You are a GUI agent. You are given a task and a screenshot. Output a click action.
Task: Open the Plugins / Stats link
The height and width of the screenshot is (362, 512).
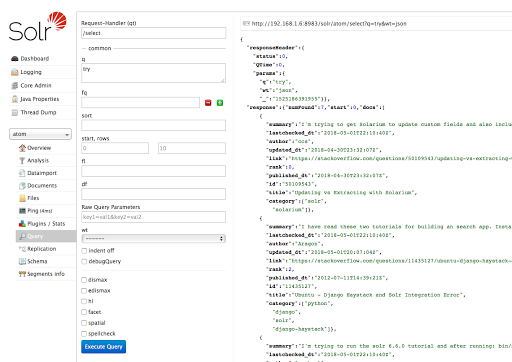click(x=46, y=223)
